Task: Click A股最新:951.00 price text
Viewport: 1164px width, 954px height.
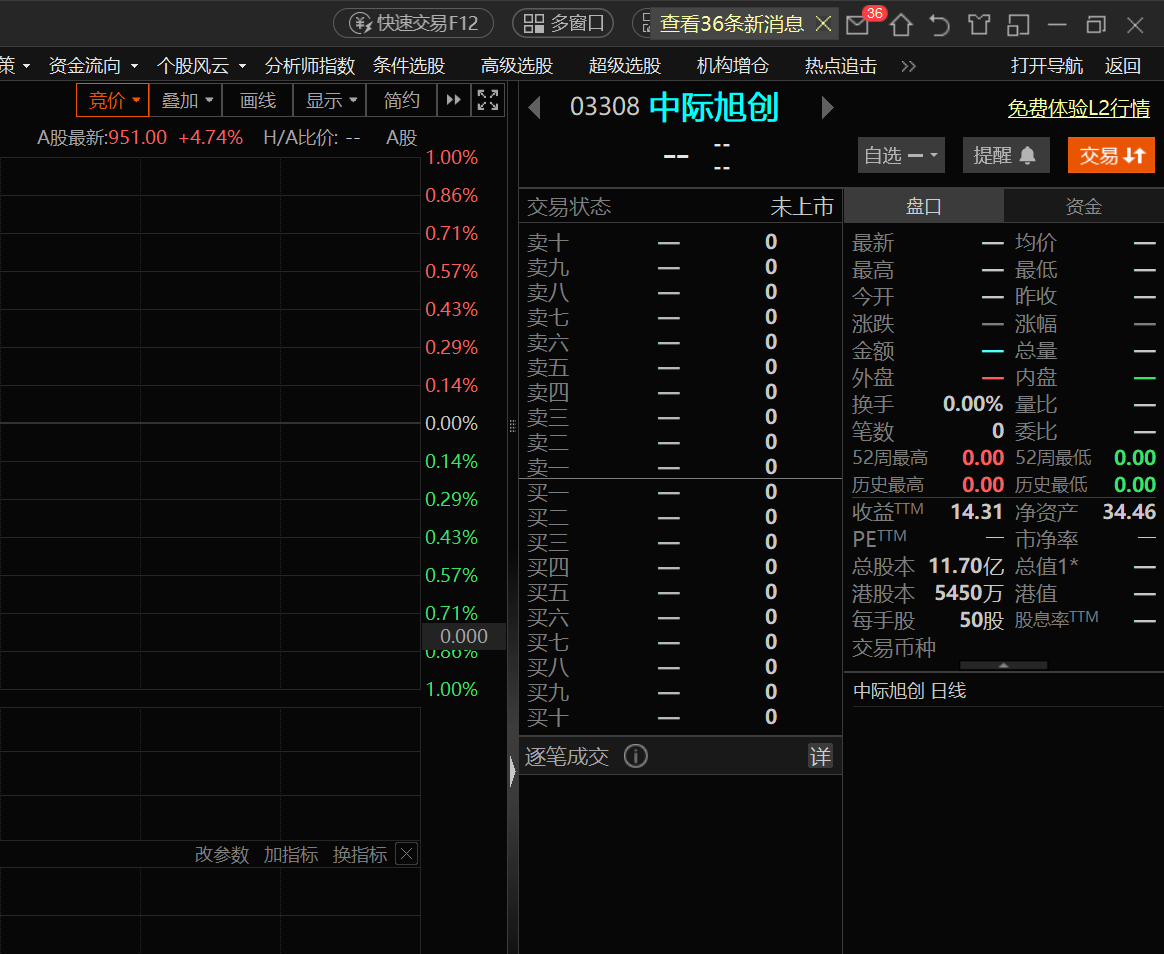Action: point(102,138)
